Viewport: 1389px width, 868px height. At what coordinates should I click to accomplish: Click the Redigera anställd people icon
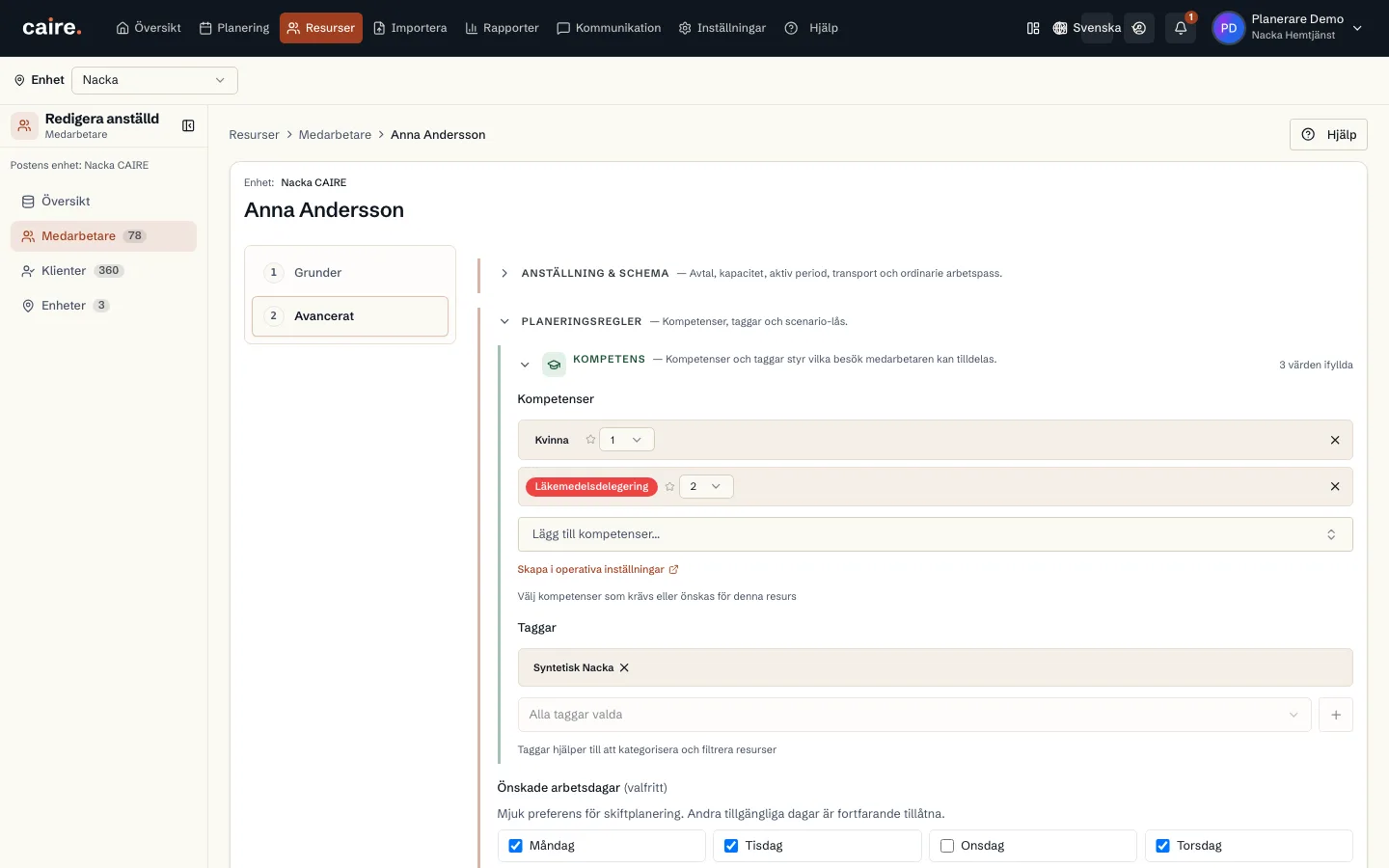pos(25,125)
